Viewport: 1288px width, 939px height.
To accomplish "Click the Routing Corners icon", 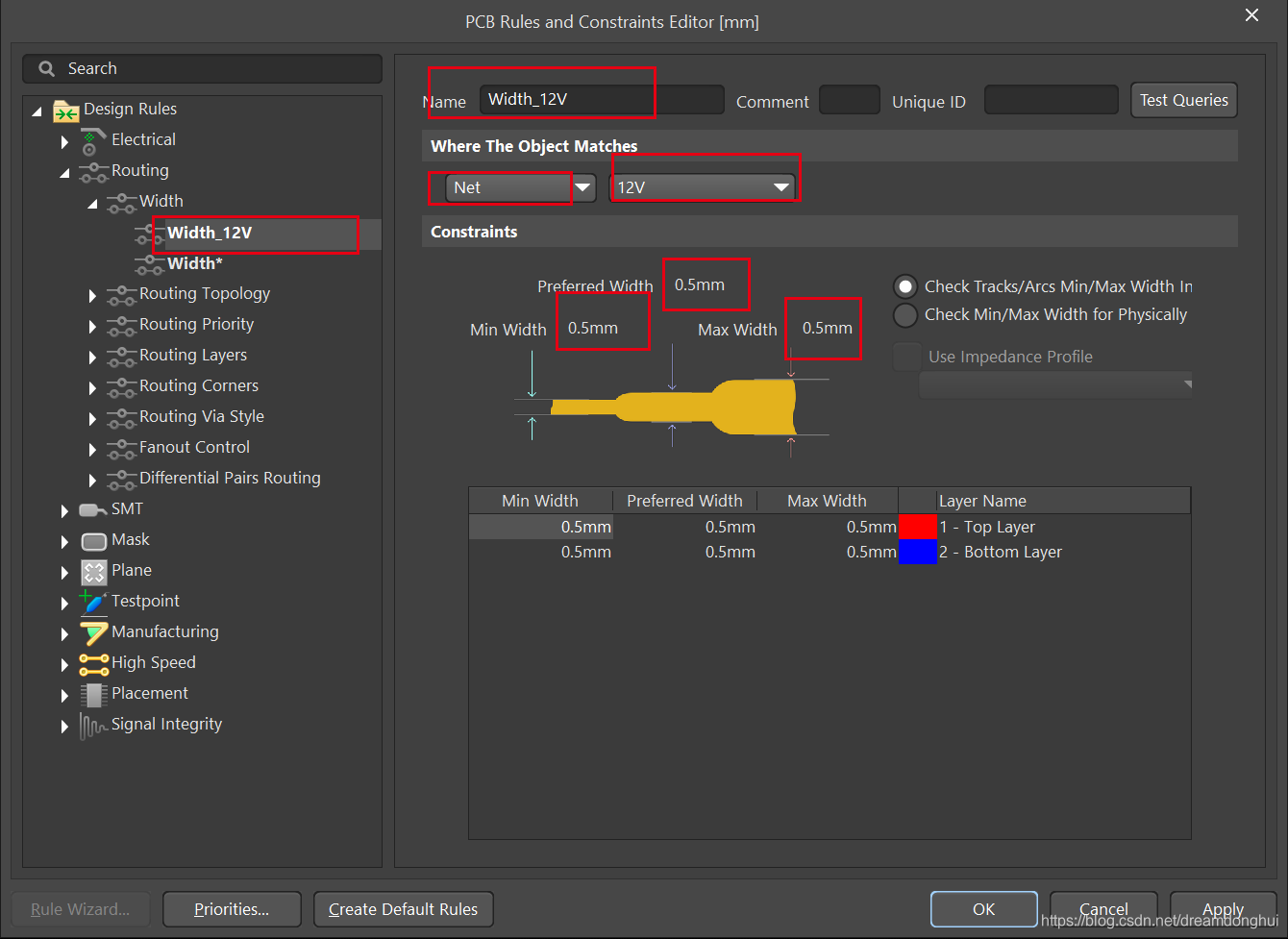I will [121, 386].
